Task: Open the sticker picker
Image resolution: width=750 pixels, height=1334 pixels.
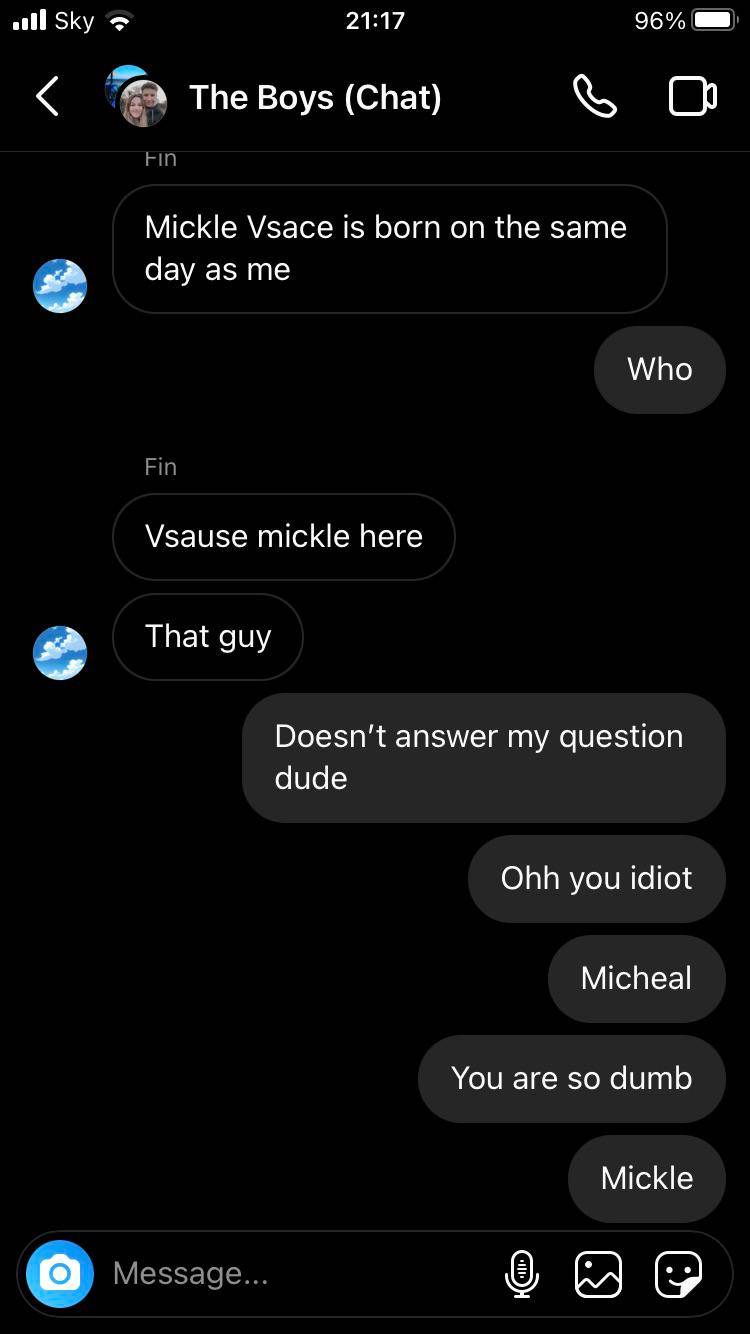Action: (x=678, y=1273)
